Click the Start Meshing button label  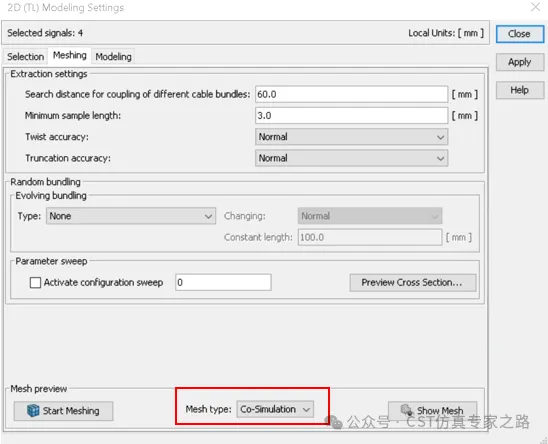coord(71,411)
